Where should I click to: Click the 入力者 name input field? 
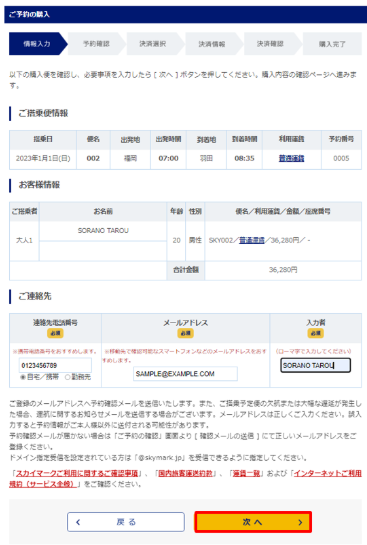(316, 365)
